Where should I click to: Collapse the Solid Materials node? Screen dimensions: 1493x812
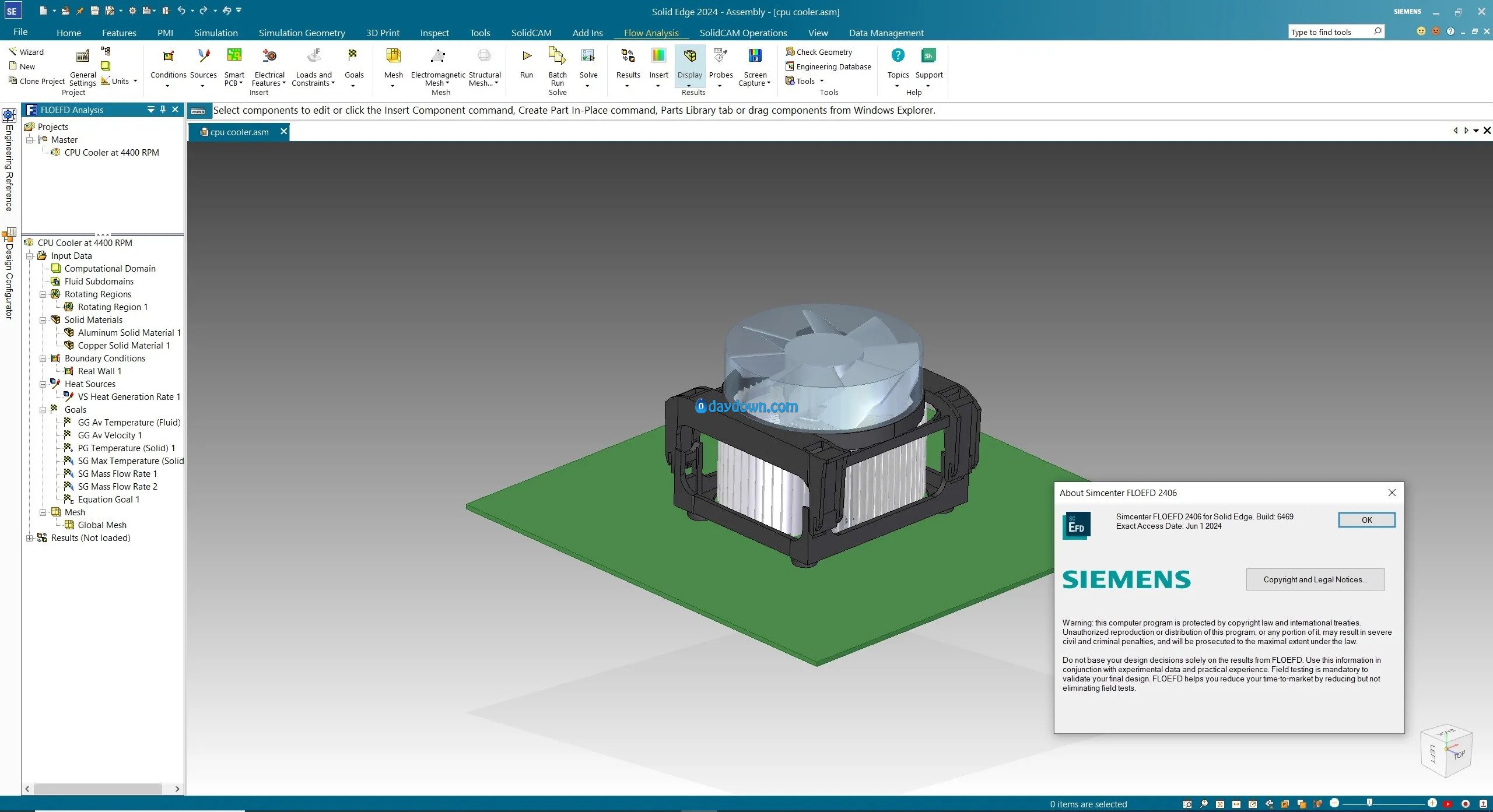point(43,320)
